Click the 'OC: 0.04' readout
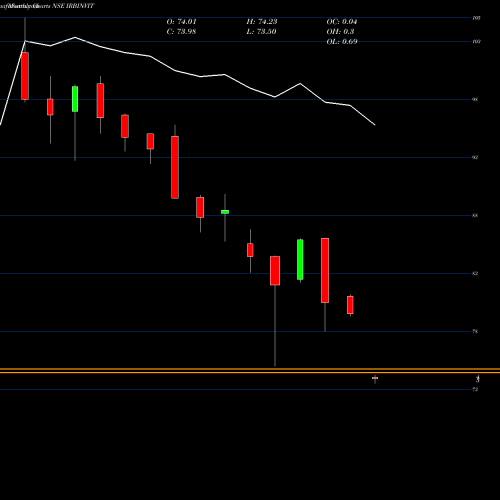Viewport: 500px width, 500px height. [x=342, y=22]
